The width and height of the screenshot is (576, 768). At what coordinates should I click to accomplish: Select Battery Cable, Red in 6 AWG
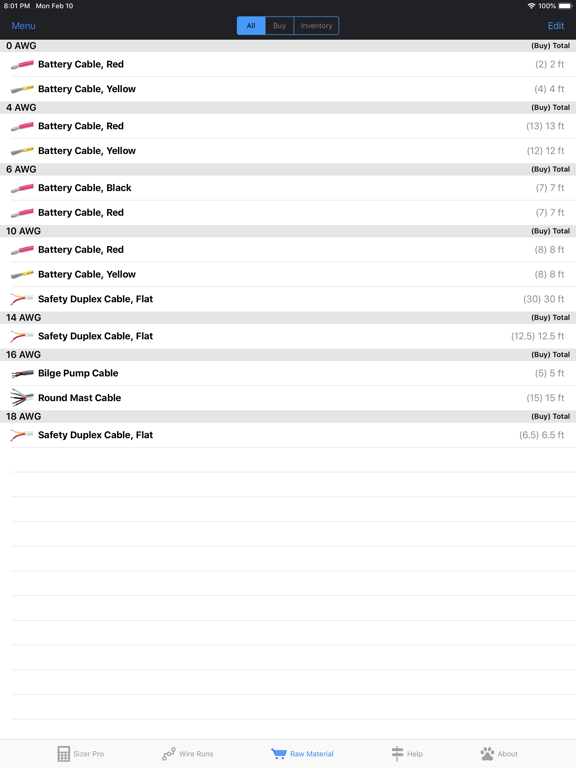[288, 213]
